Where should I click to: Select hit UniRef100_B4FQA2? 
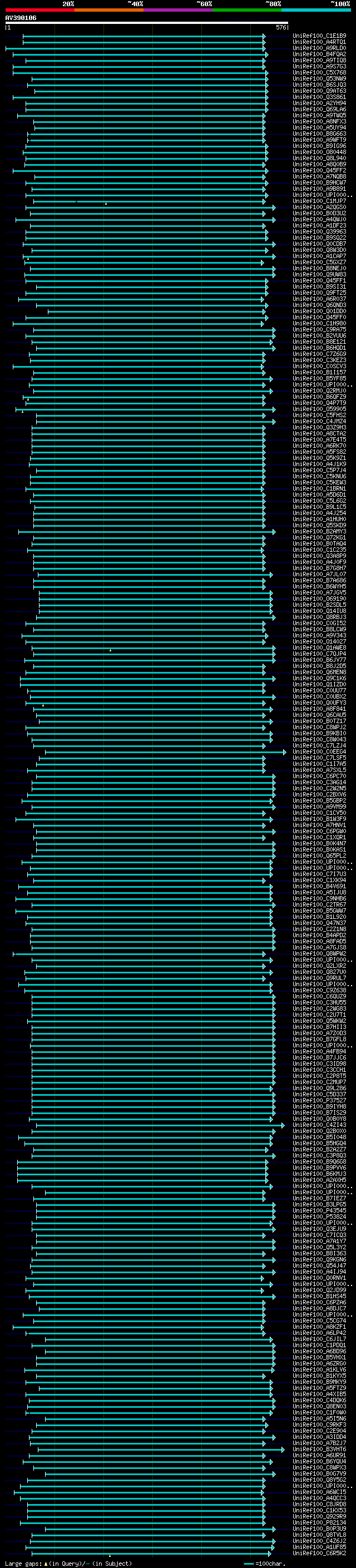click(x=319, y=54)
